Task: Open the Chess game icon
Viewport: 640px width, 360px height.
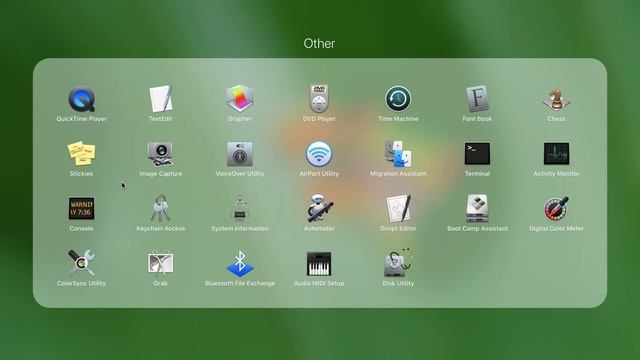Action: coord(556,99)
